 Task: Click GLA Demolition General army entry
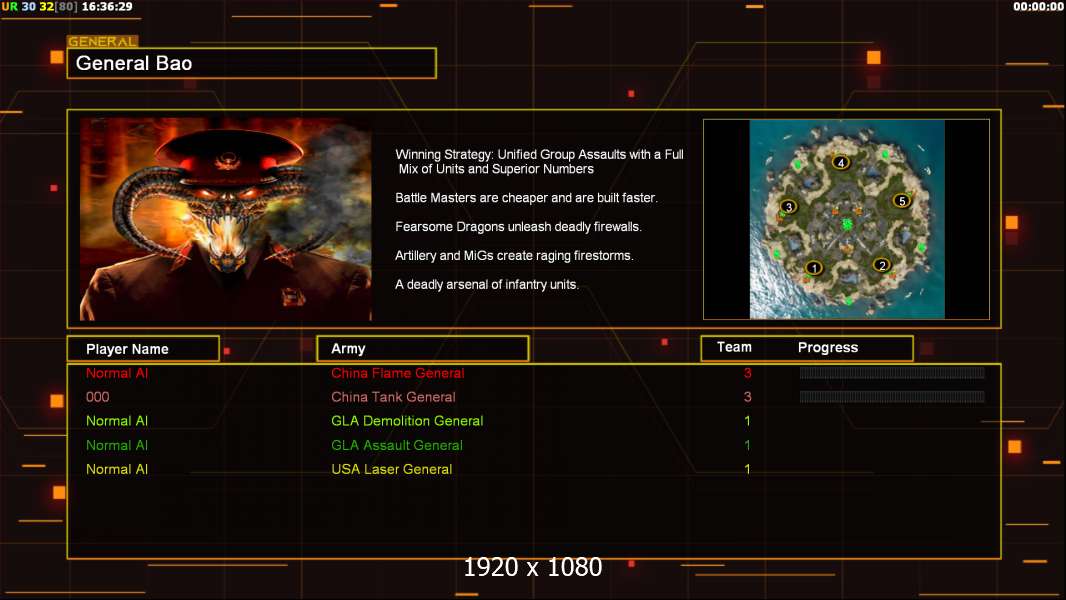click(x=407, y=421)
